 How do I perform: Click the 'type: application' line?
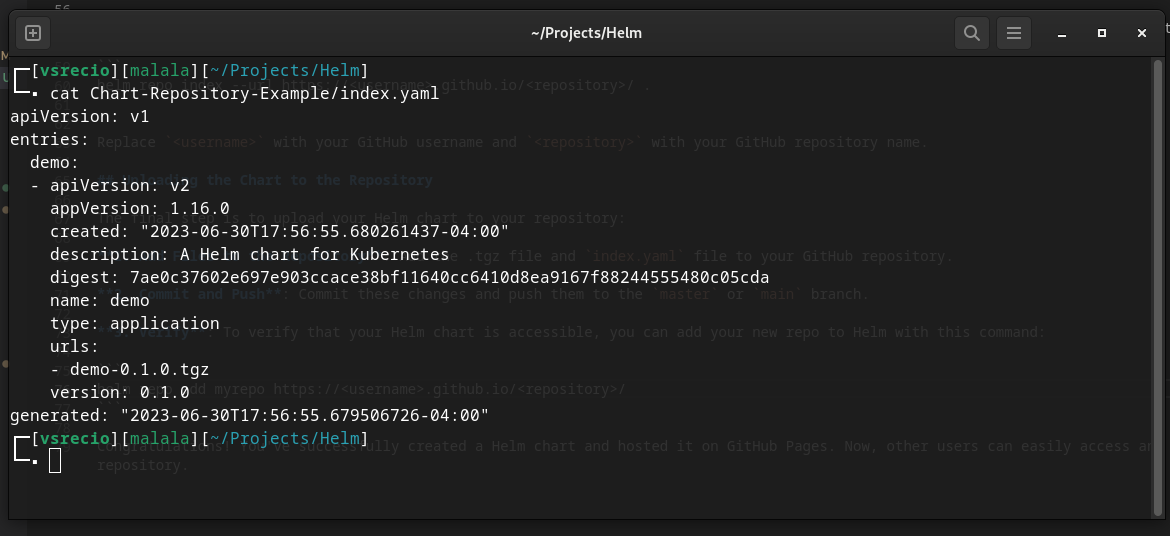135,323
